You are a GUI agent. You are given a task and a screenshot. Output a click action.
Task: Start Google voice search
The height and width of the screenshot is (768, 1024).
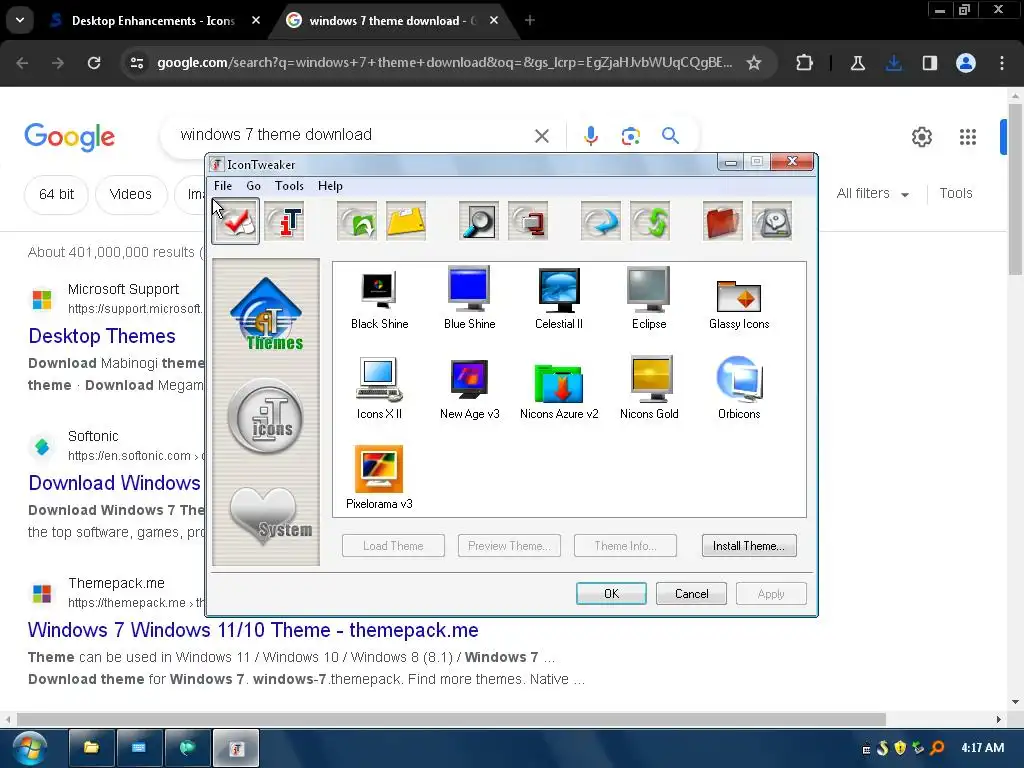coord(590,136)
